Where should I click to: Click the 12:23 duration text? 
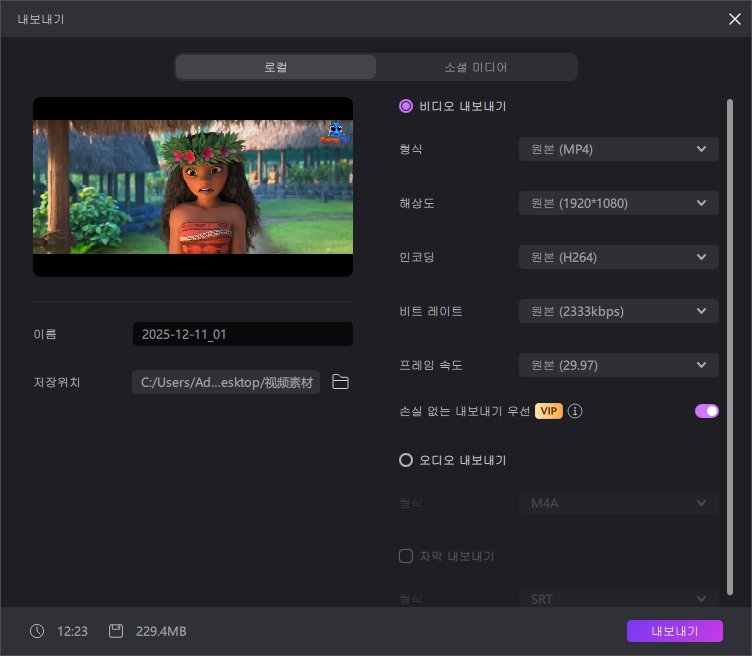tap(72, 631)
